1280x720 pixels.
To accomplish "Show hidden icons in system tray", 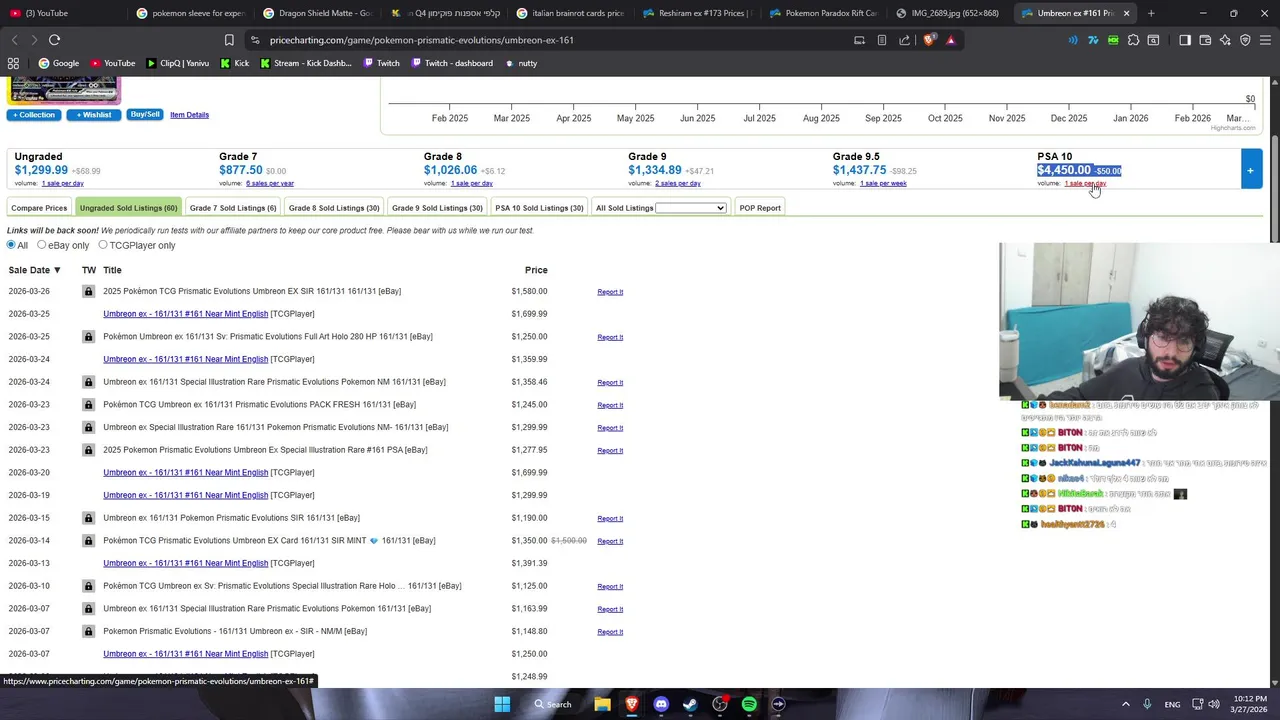I will (x=1125, y=704).
